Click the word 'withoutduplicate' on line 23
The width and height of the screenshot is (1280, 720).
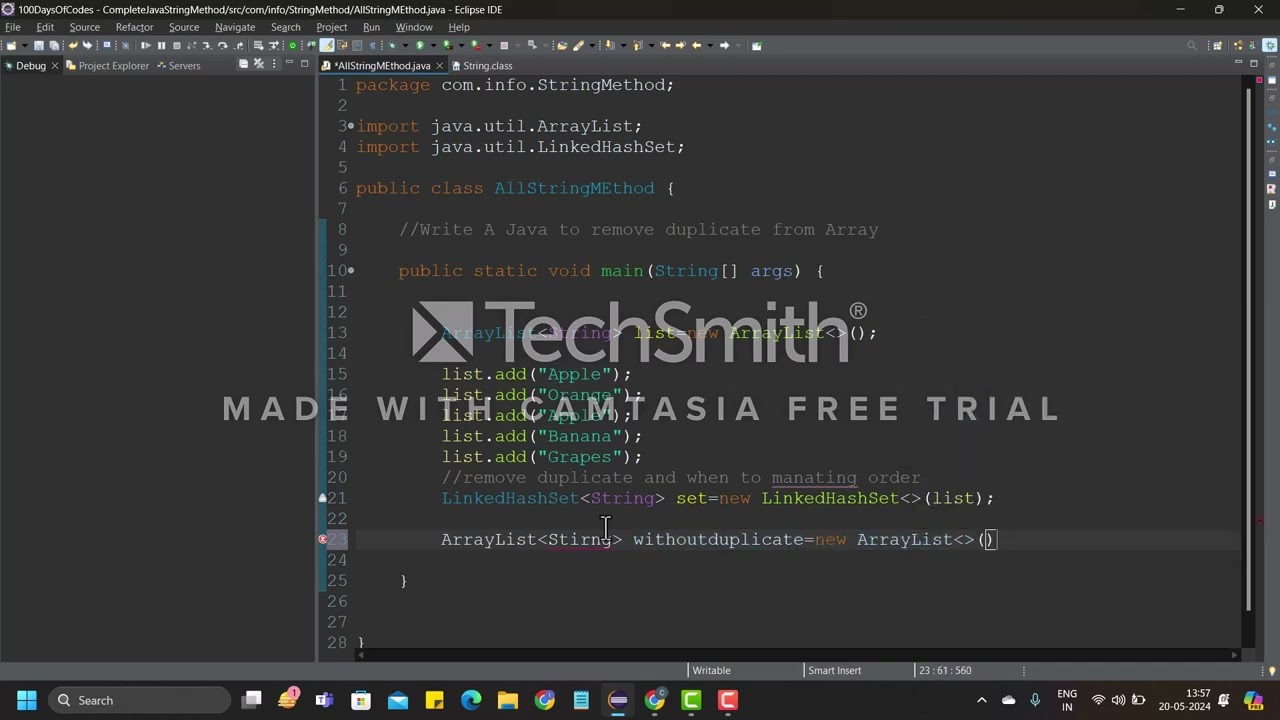pyautogui.click(x=718, y=539)
